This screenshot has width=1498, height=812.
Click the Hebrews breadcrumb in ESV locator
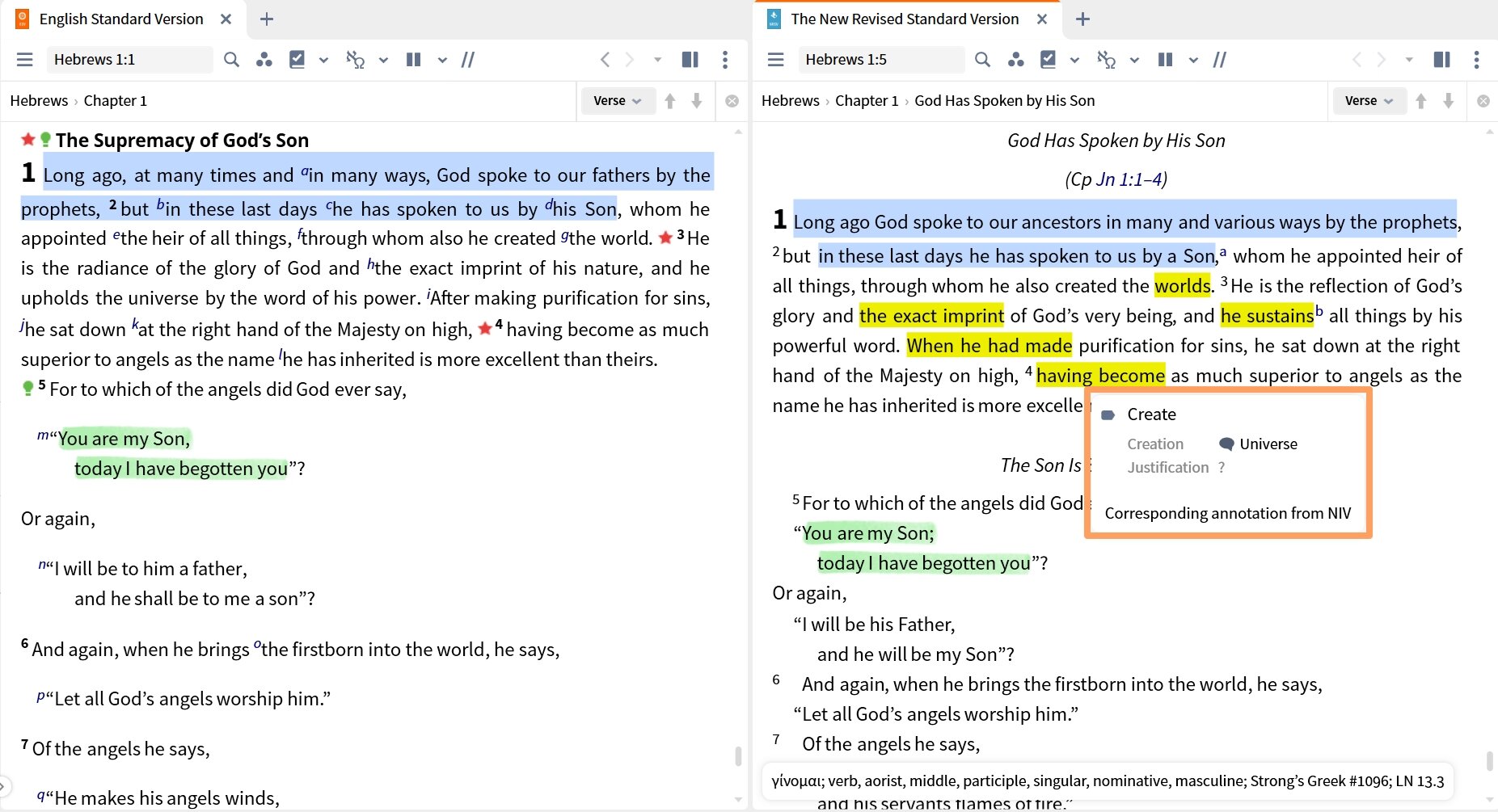point(39,101)
